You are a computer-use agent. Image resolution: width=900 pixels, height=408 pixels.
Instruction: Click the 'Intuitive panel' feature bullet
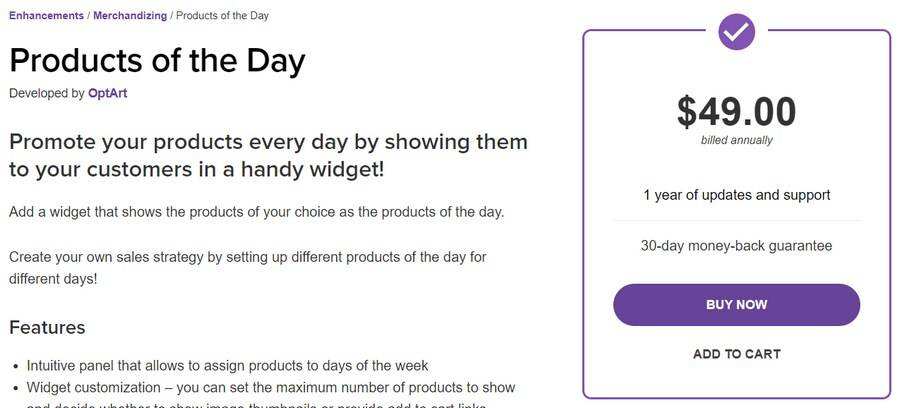coord(227,365)
